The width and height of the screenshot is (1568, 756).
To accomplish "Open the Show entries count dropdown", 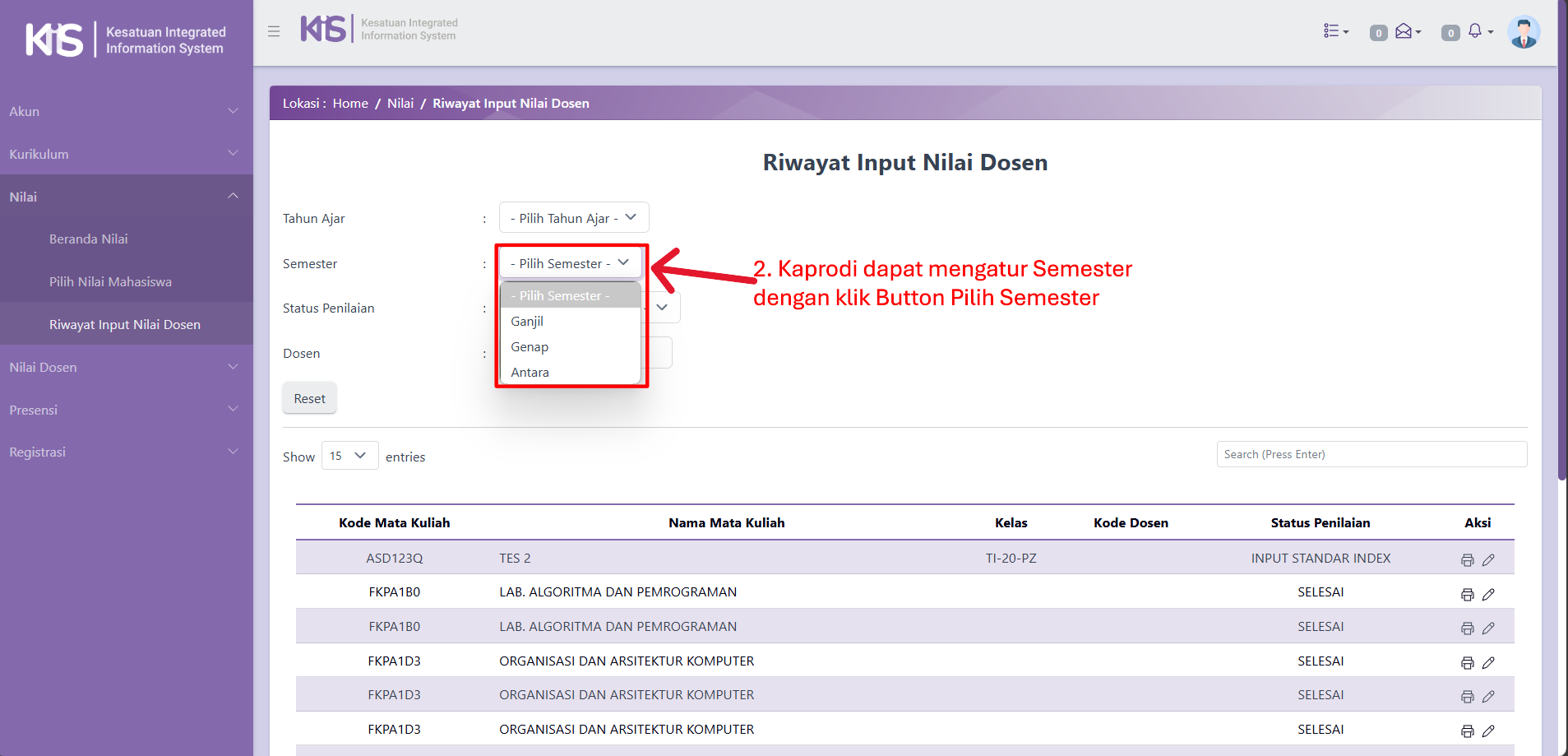I will pos(349,456).
